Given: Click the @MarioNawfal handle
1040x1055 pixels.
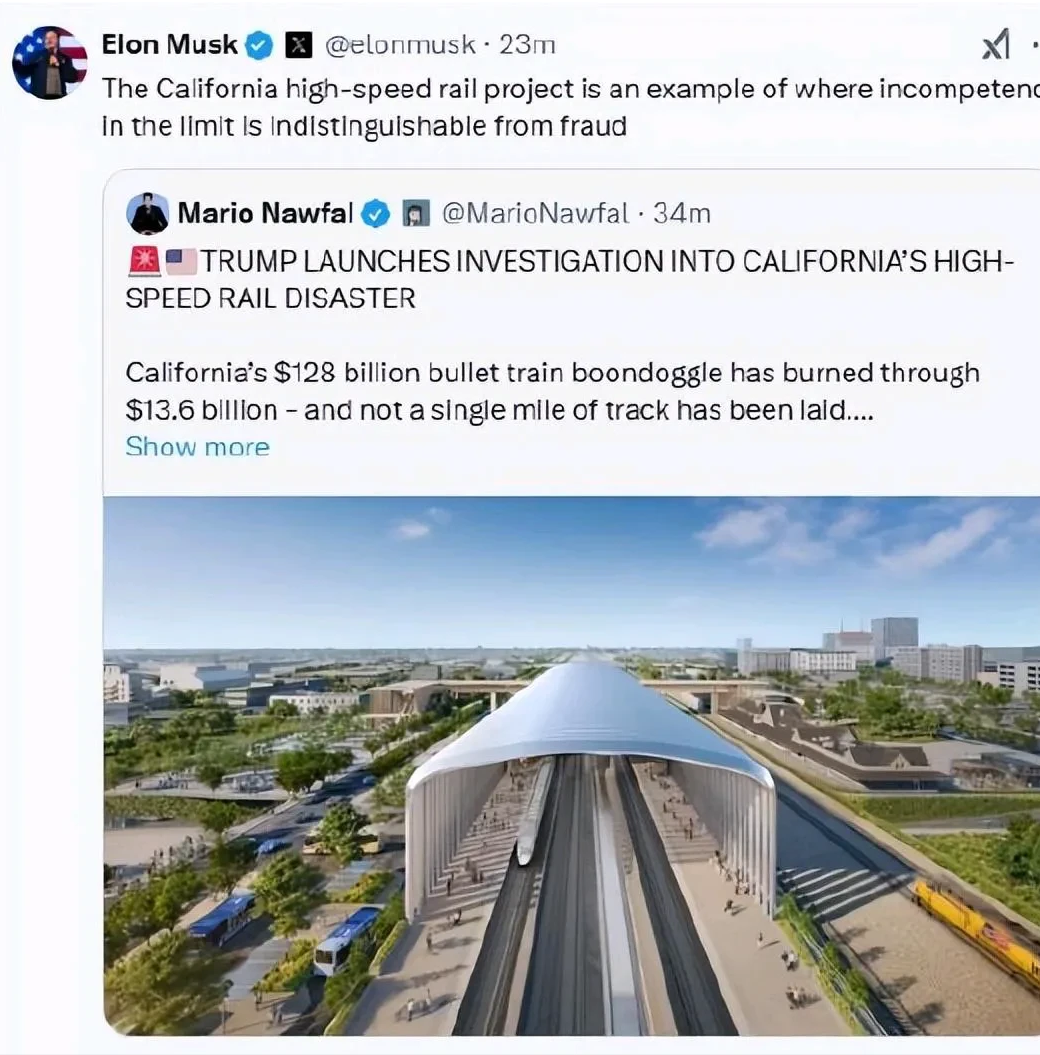Looking at the screenshot, I should tap(535, 213).
